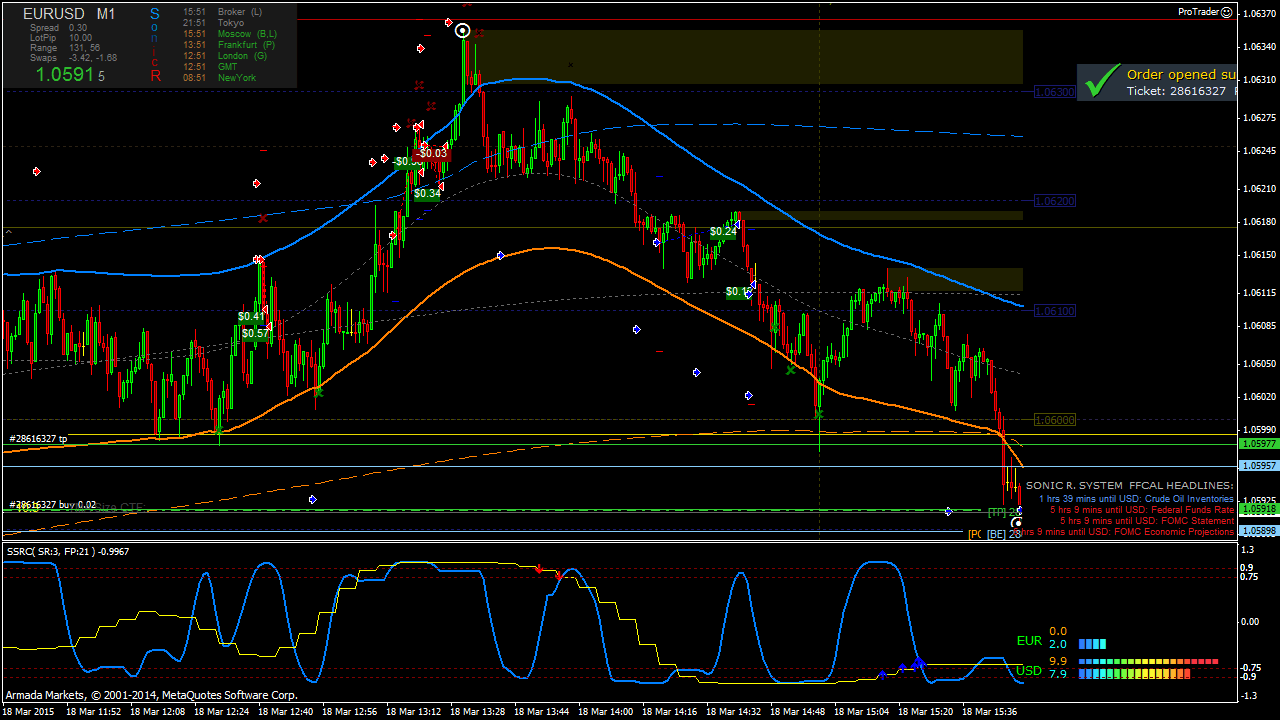Viewport: 1280px width, 720px height.
Task: Click the Armada Markets copyright text
Action: click(151, 695)
